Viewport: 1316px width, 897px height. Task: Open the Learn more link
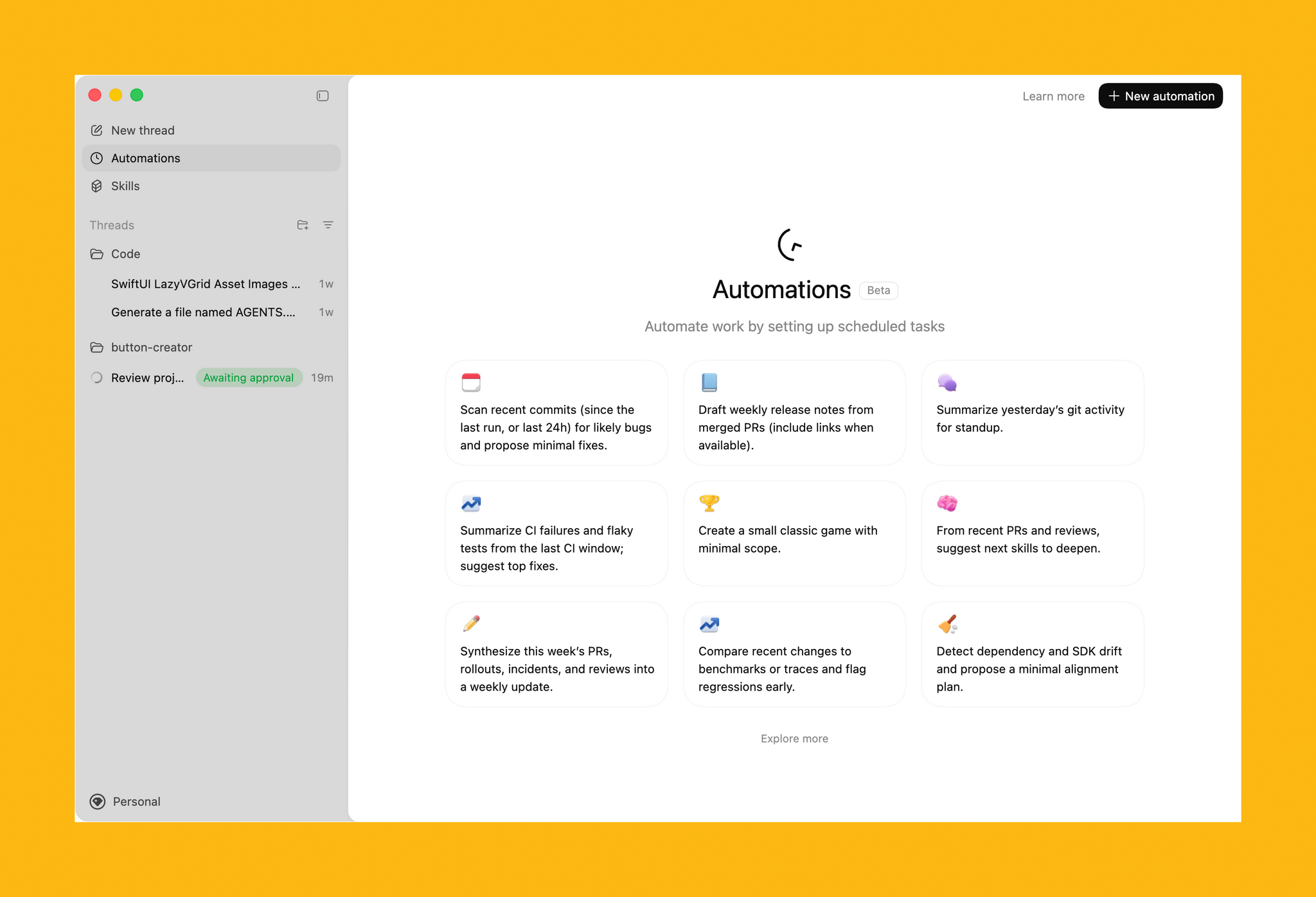click(1053, 96)
